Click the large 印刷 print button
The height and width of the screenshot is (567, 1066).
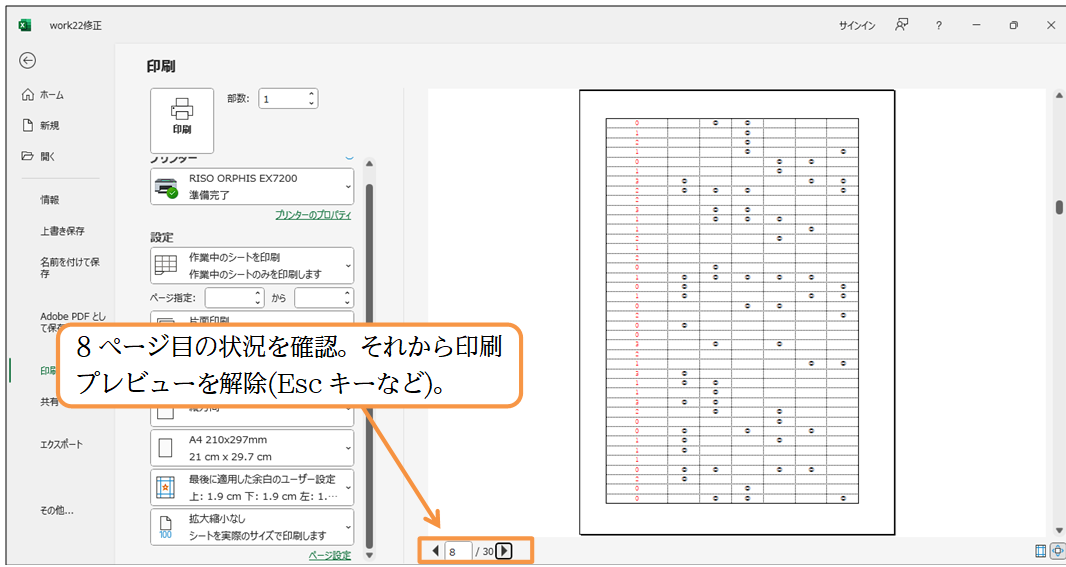tap(182, 121)
